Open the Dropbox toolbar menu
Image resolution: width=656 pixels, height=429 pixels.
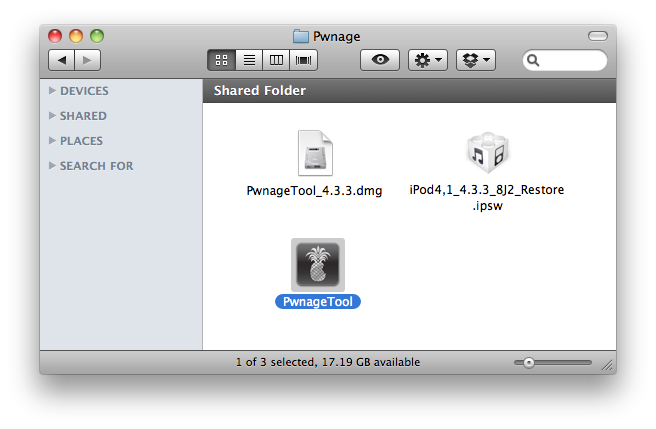(476, 61)
